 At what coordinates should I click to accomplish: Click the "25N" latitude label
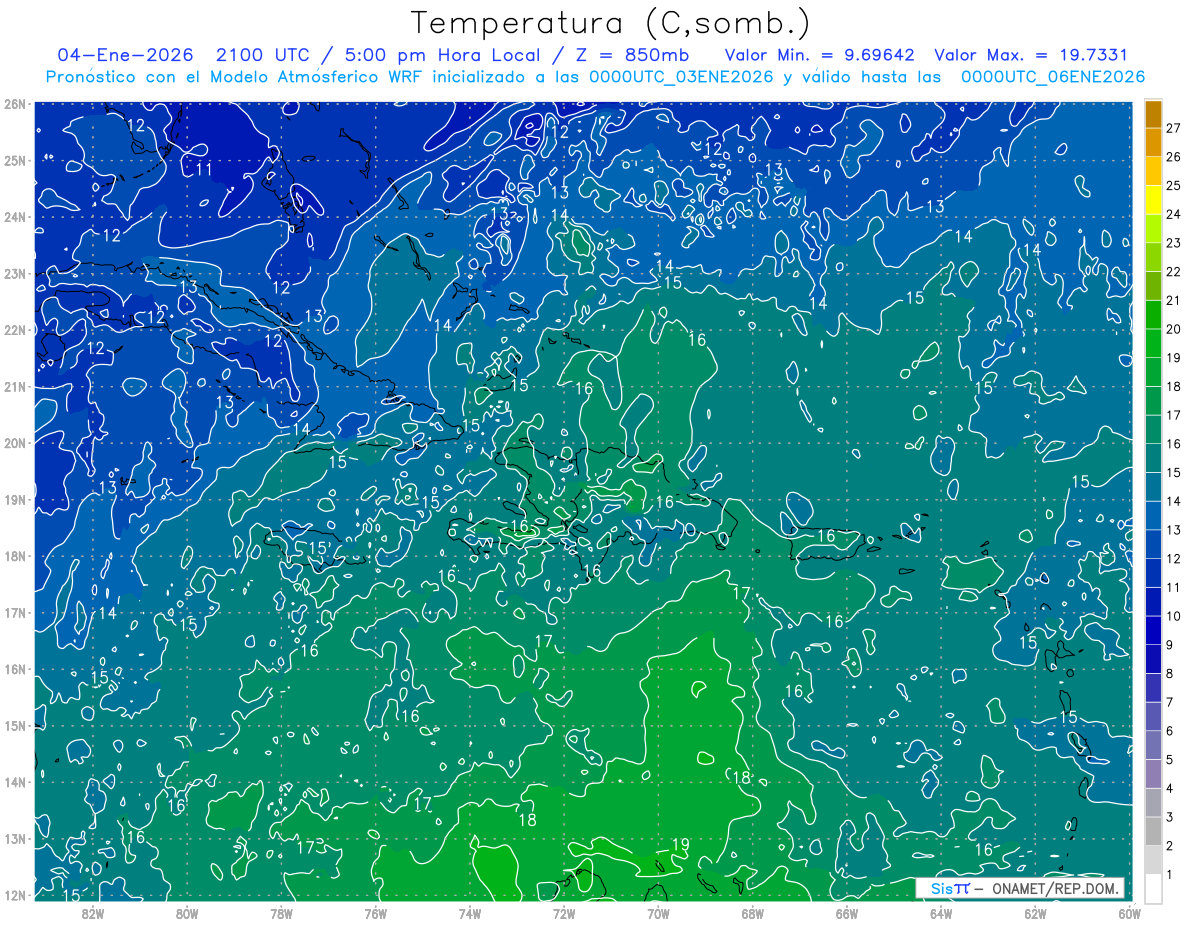point(14,160)
